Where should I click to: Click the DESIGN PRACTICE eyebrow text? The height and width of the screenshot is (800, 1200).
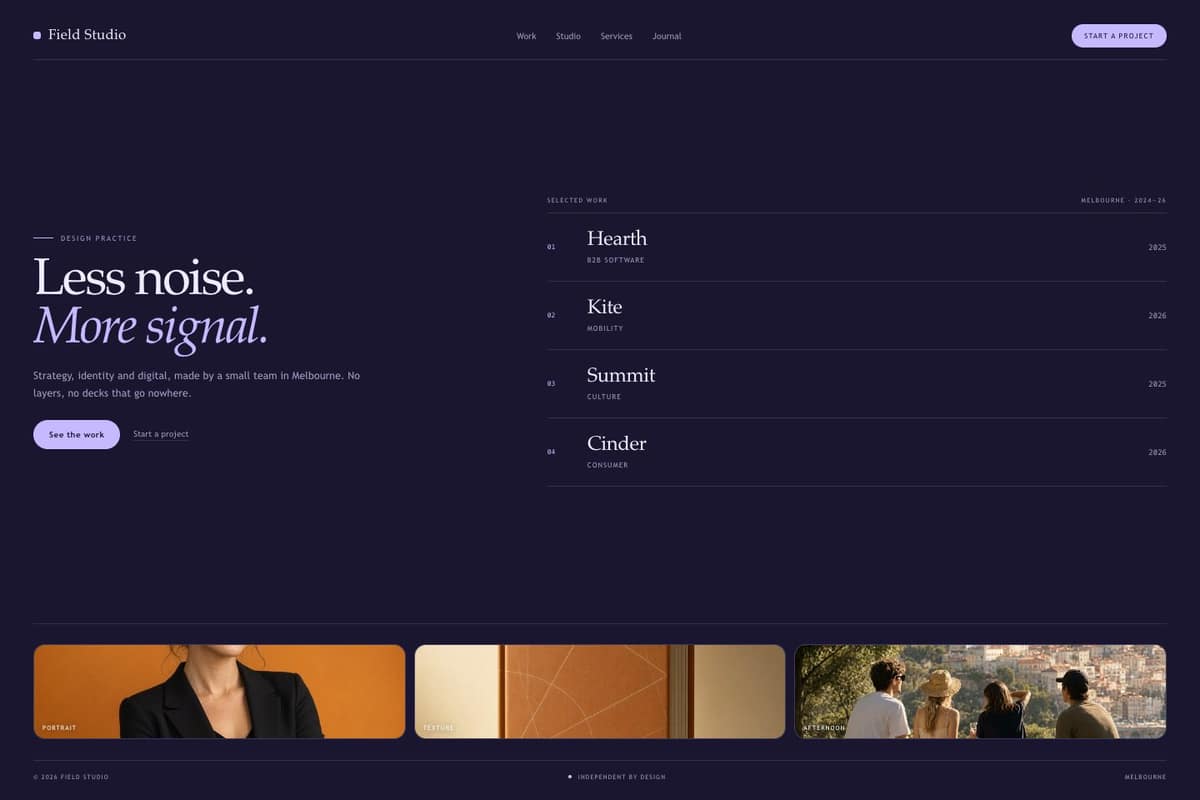point(99,238)
